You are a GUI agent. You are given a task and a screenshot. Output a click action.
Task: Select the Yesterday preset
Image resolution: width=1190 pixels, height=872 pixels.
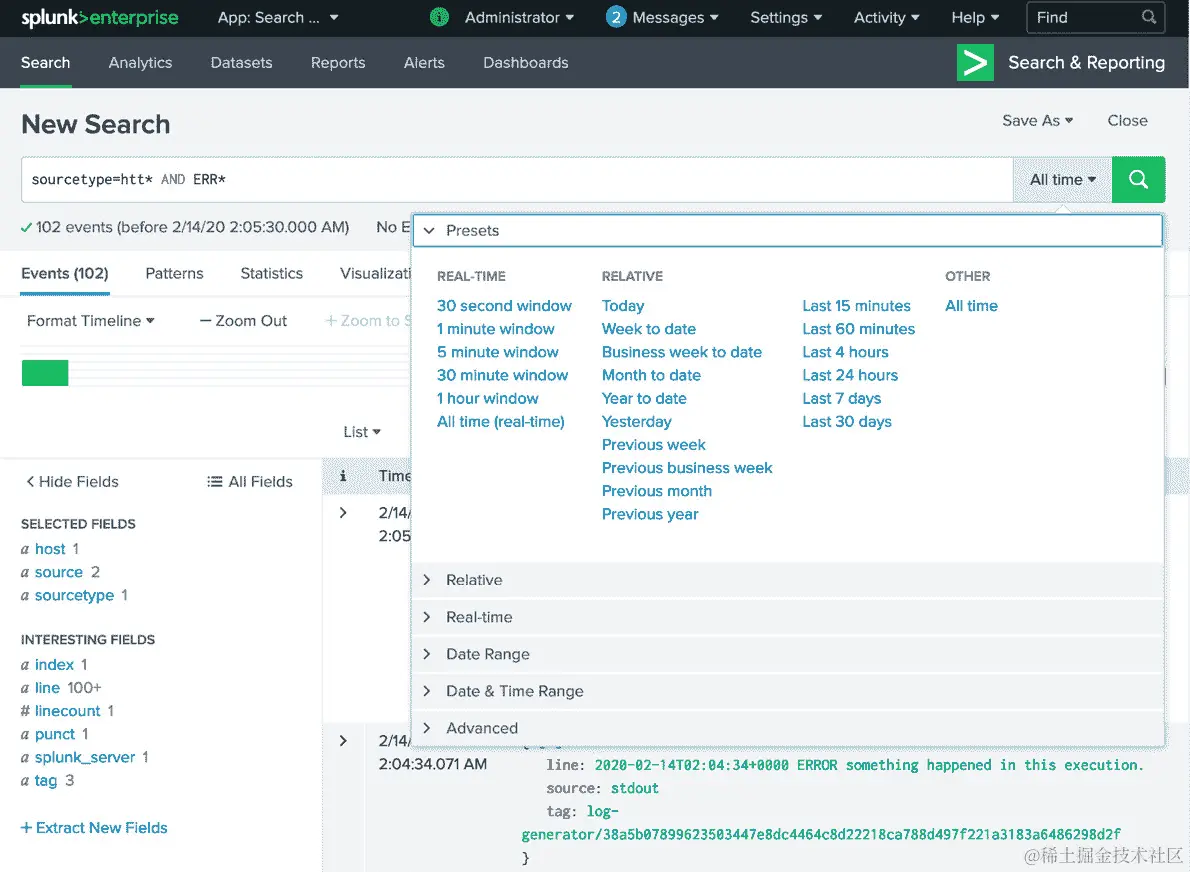(636, 422)
